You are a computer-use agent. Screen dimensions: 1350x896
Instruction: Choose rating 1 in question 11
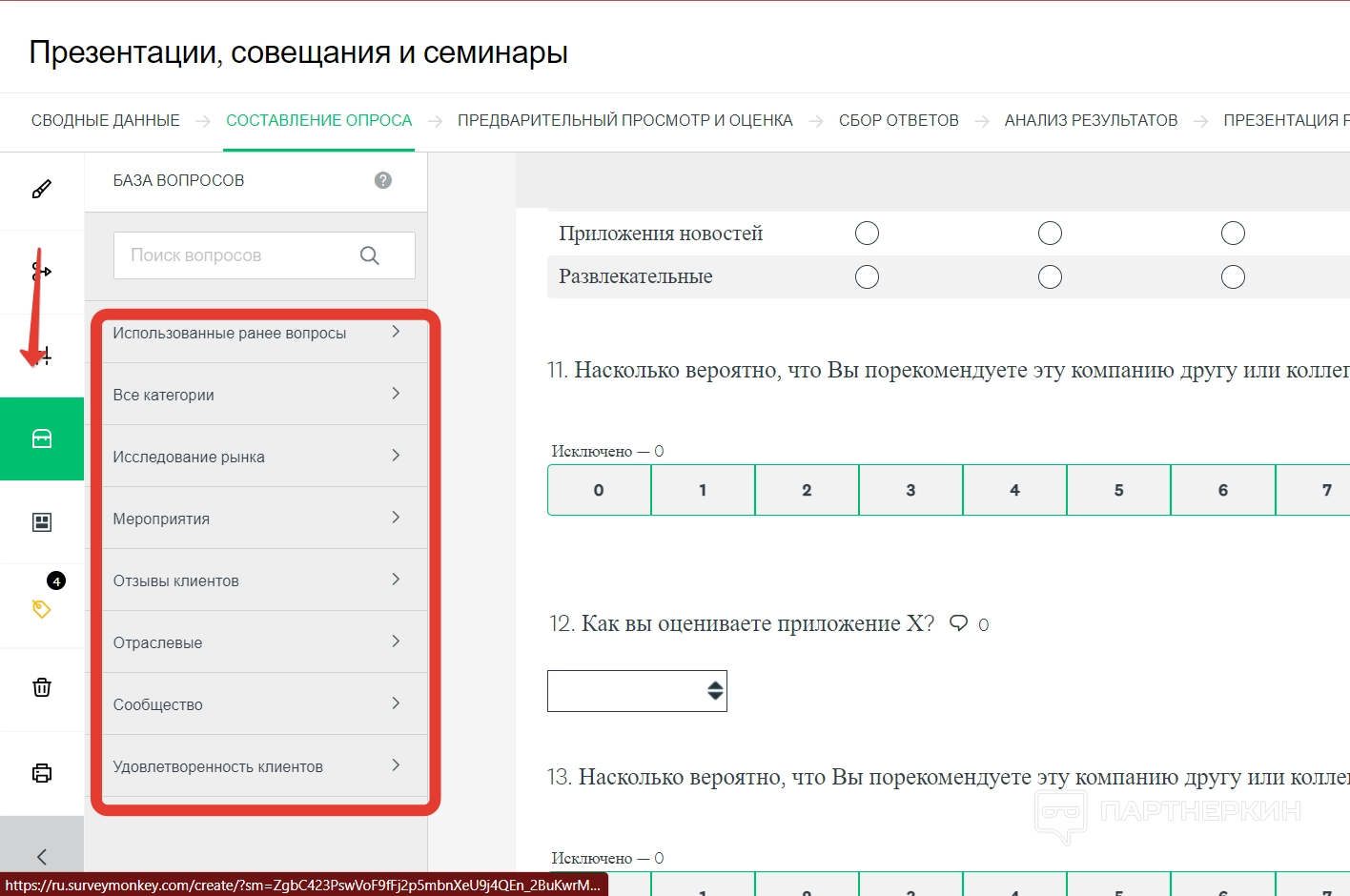pos(703,490)
